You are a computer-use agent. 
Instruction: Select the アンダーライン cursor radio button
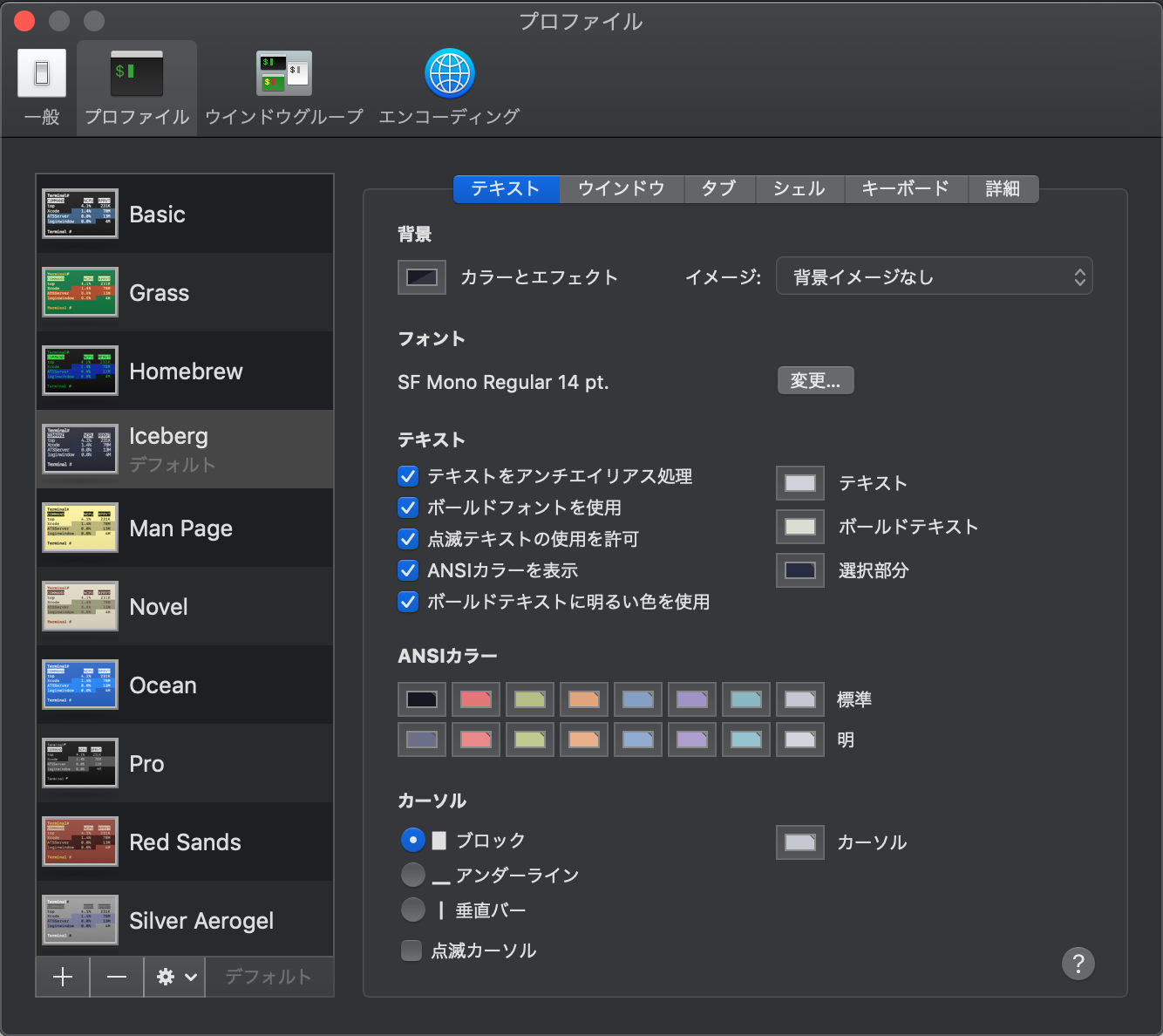coord(412,875)
